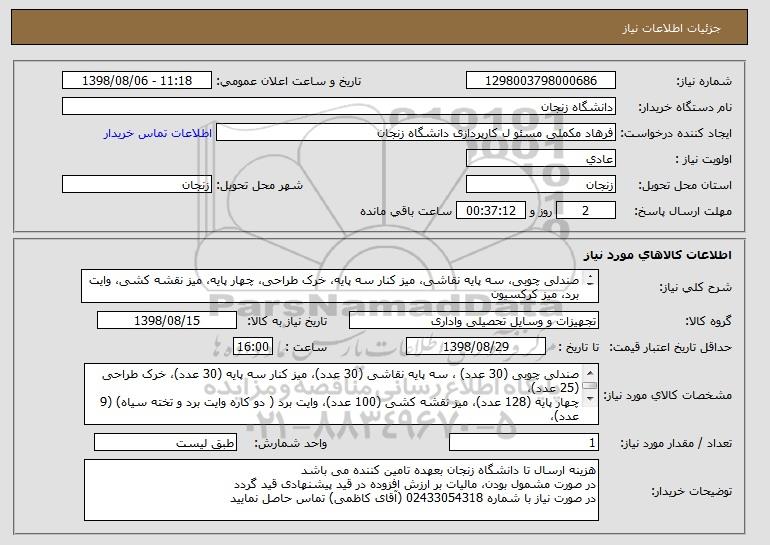The width and height of the screenshot is (770, 545).
Task: Click the text ساعت باقی مانده
Action: point(406,212)
